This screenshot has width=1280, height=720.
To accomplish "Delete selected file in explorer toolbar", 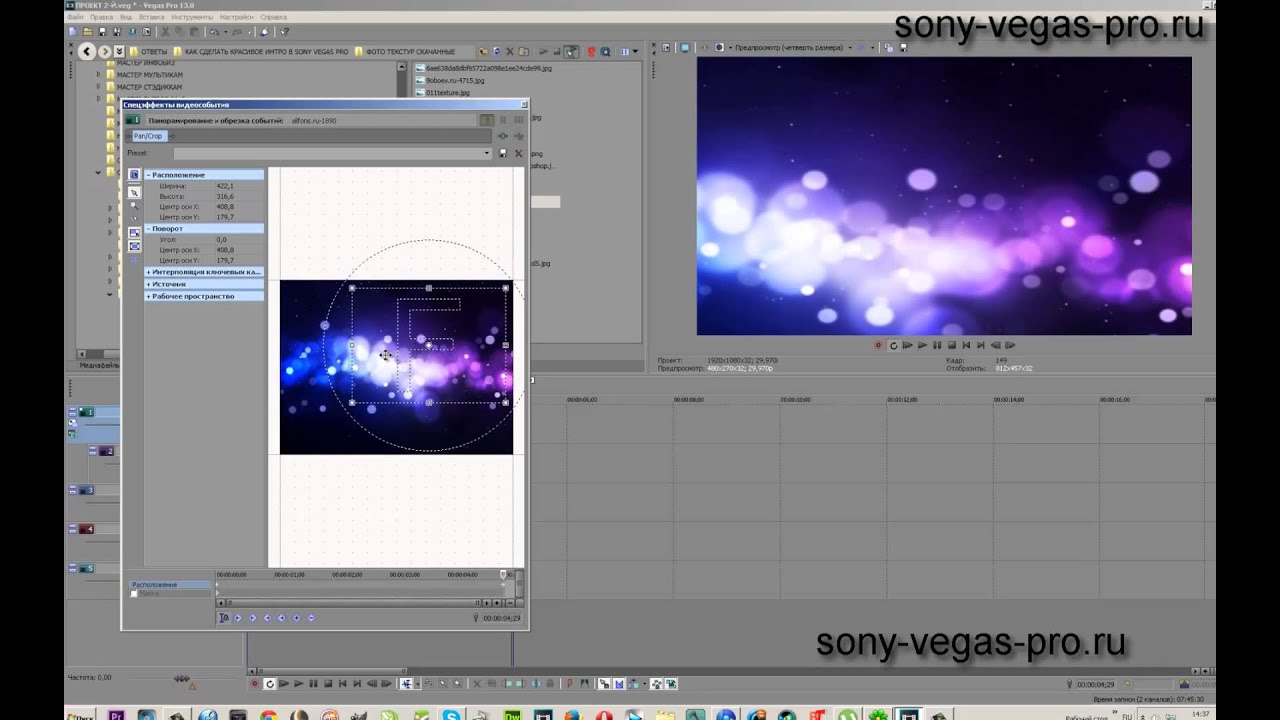I will [510, 51].
